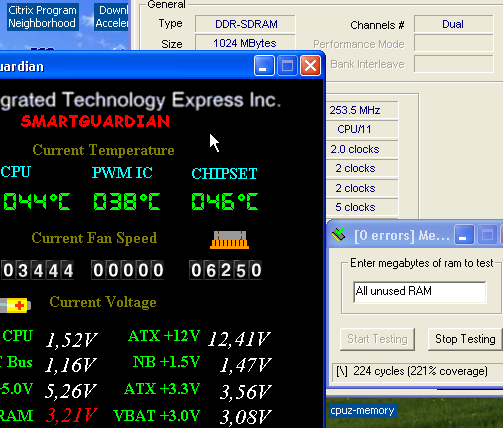This screenshot has height=428, width=503.
Task: Click the SmartGuardian window title bar
Action: pyautogui.click(x=162, y=65)
